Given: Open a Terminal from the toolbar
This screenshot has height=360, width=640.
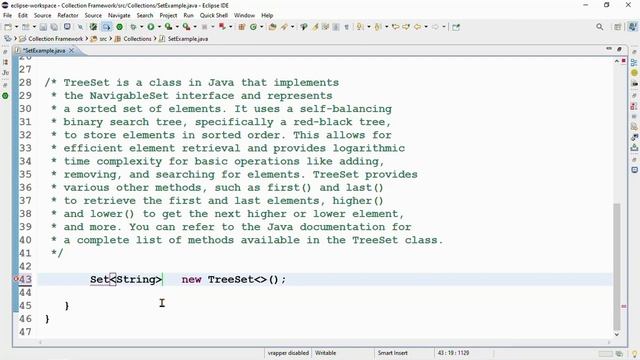Looking at the screenshot, I should [67, 27].
